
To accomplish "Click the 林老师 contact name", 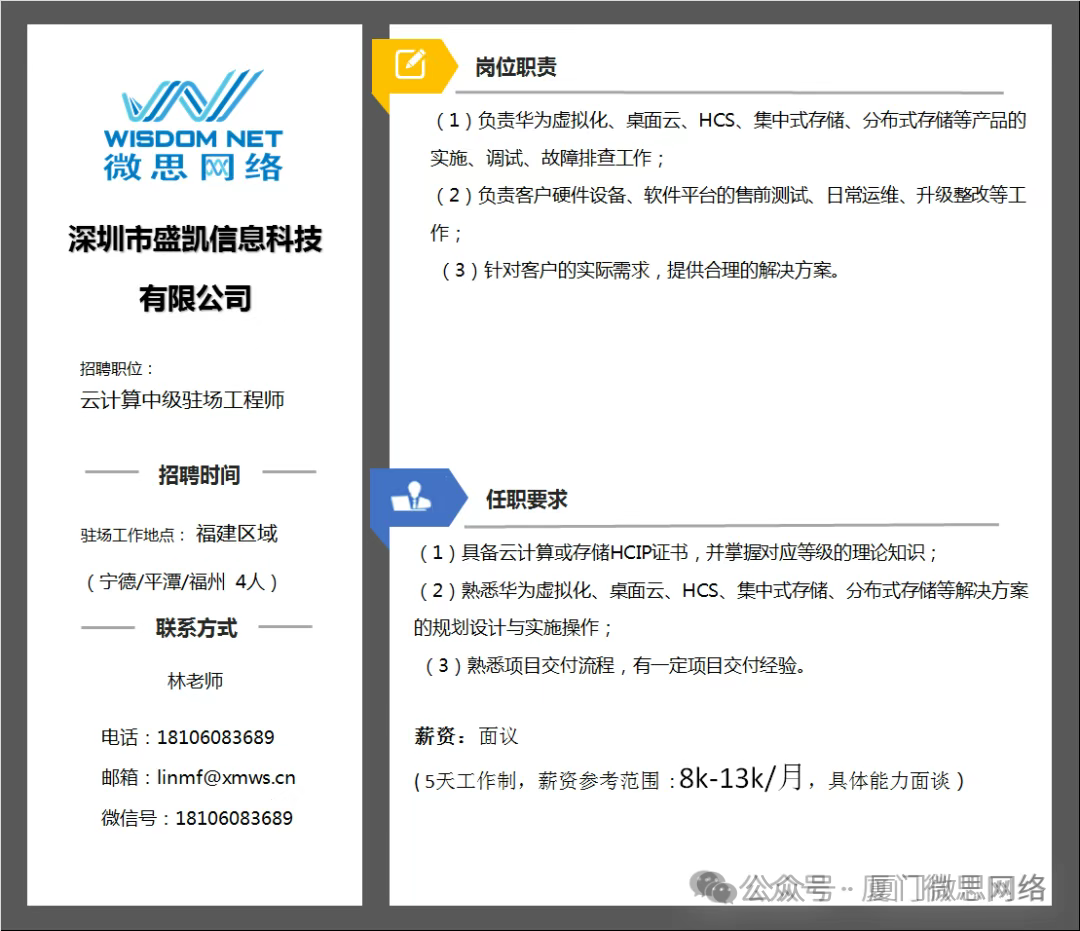I will pos(197,681).
